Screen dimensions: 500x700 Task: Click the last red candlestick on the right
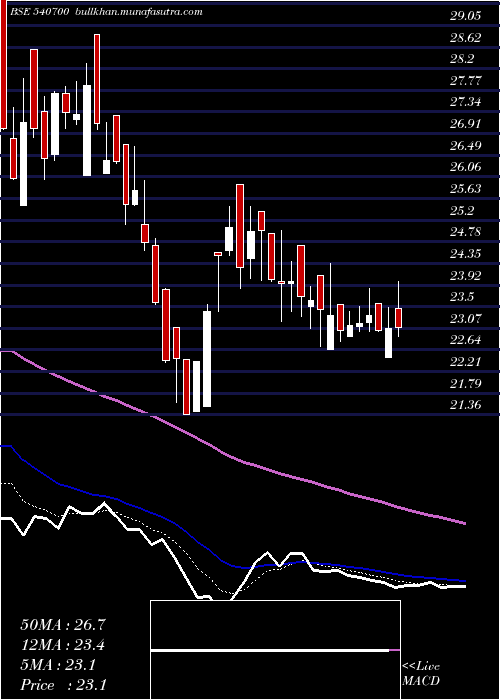coord(398,318)
